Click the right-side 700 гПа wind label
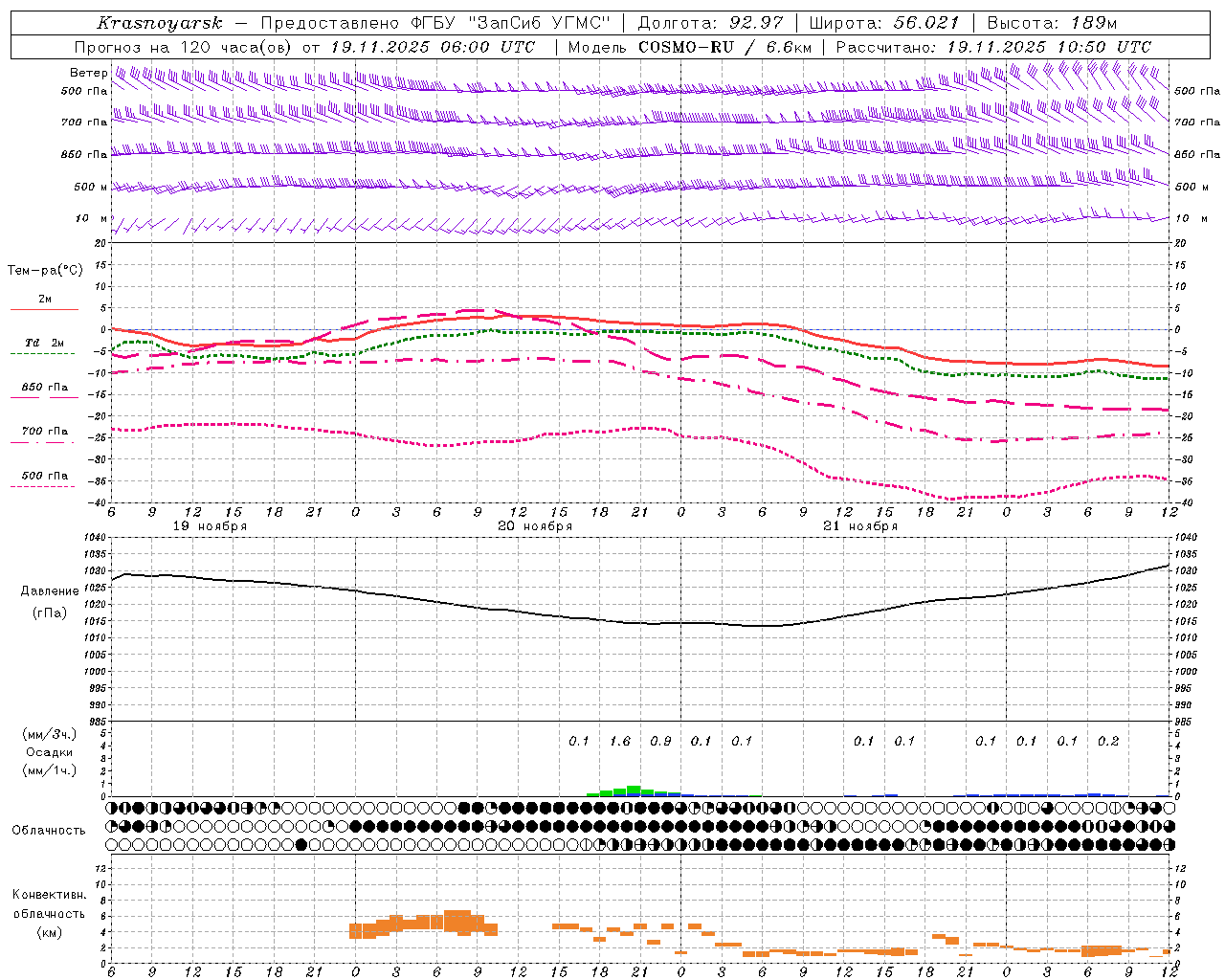 point(1197,122)
